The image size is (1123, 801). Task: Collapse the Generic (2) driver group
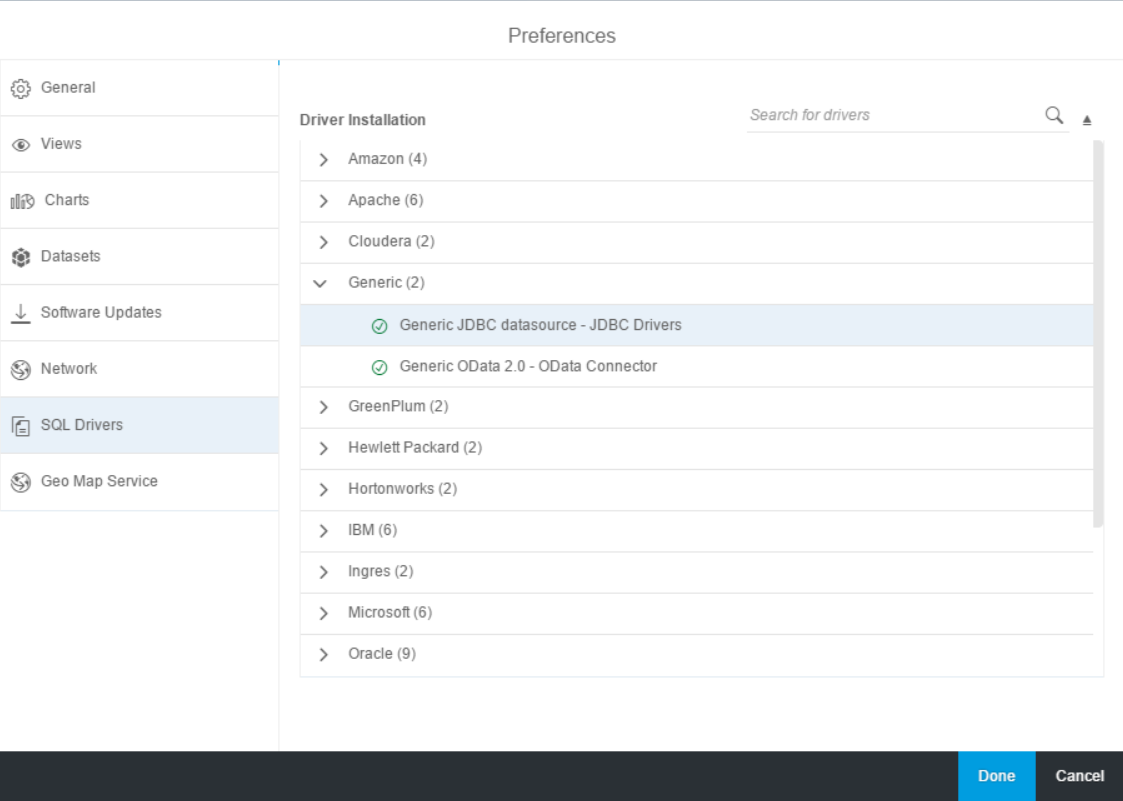[x=320, y=284]
